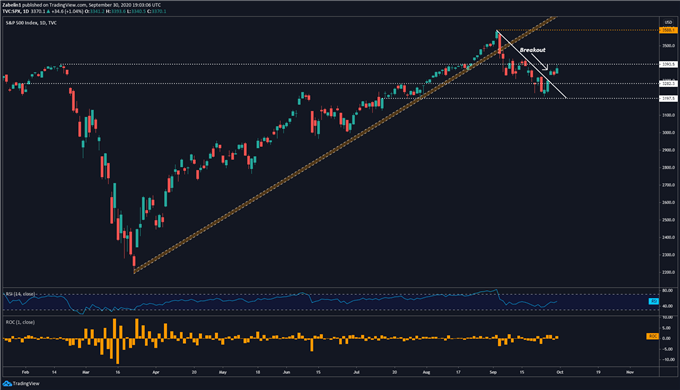Screen dimensions: 680x390
Task: Select the white descending resistance trendline
Action: click(531, 64)
